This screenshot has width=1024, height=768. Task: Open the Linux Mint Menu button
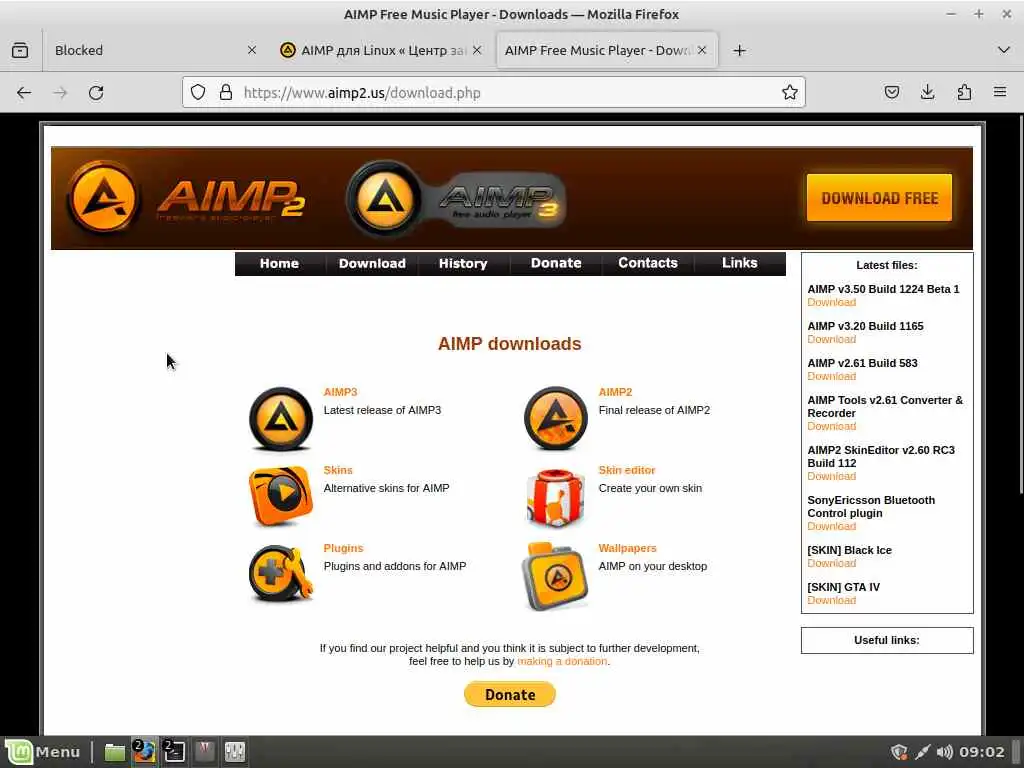click(x=43, y=752)
